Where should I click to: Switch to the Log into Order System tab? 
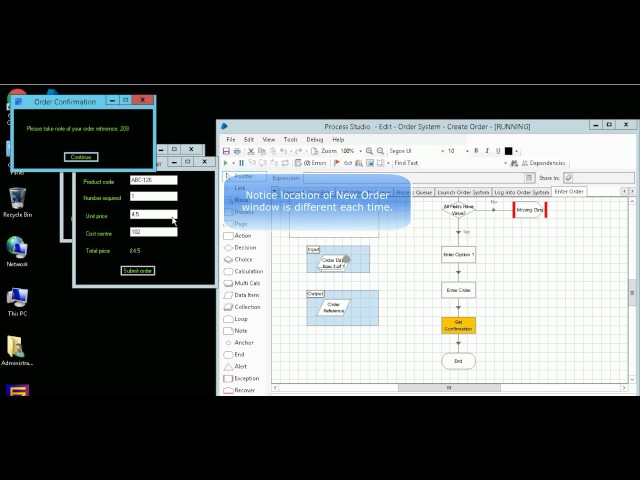[x=521, y=192]
